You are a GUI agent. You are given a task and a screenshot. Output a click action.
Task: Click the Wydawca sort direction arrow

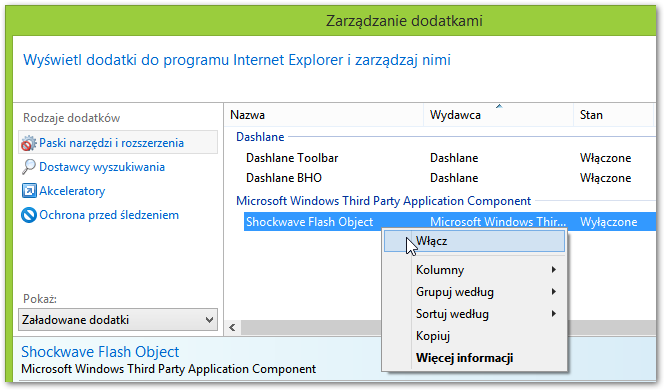coord(499,106)
